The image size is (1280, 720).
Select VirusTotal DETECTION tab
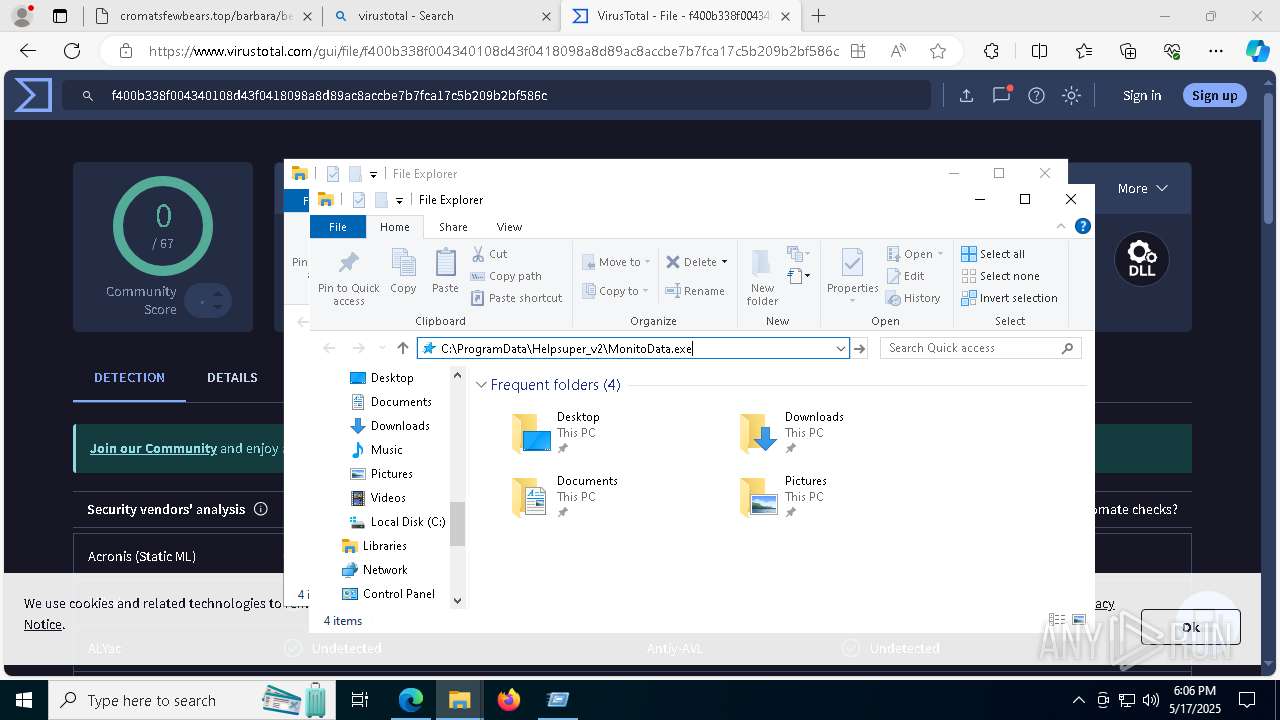click(129, 378)
